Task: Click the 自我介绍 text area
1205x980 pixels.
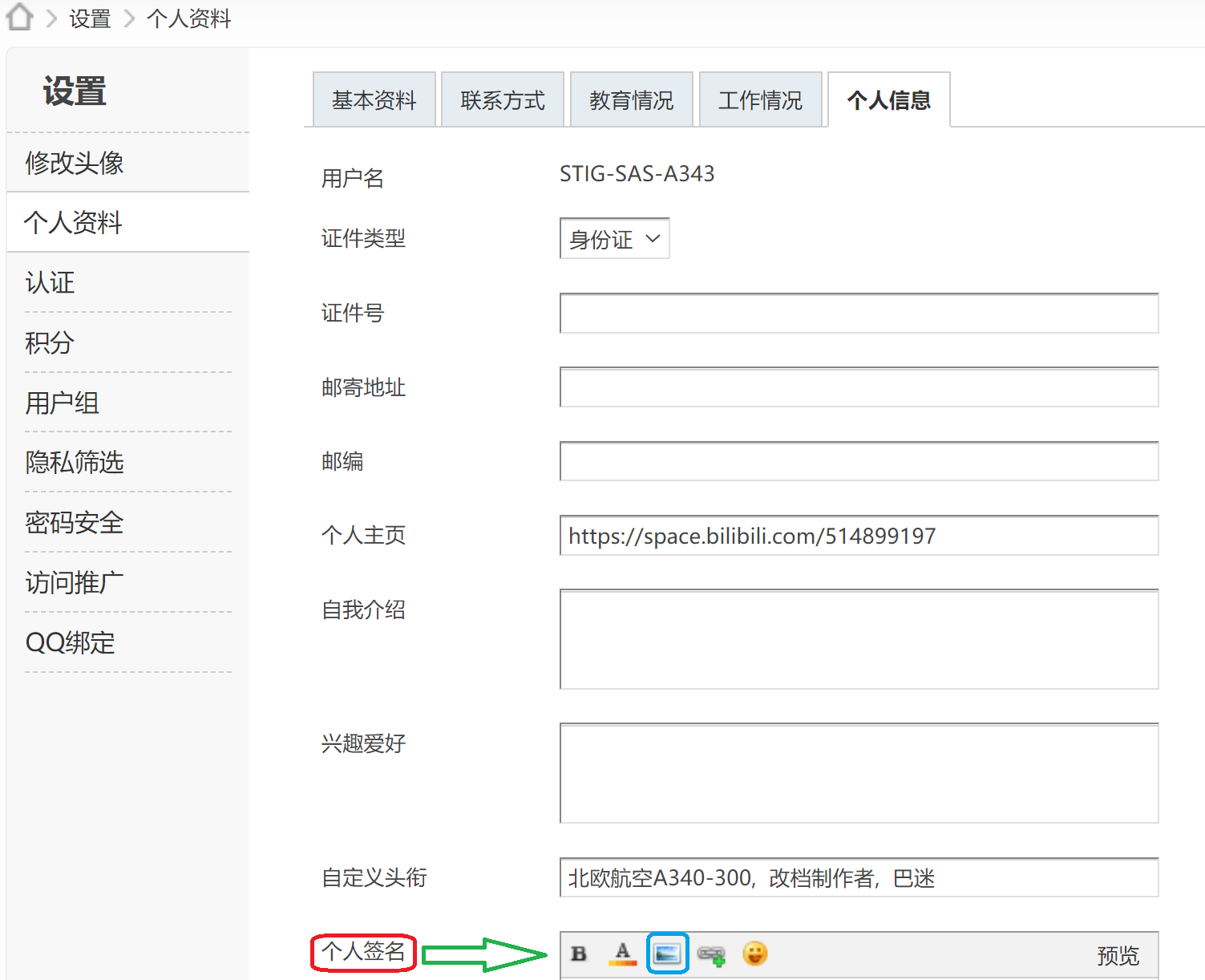Action: click(859, 639)
